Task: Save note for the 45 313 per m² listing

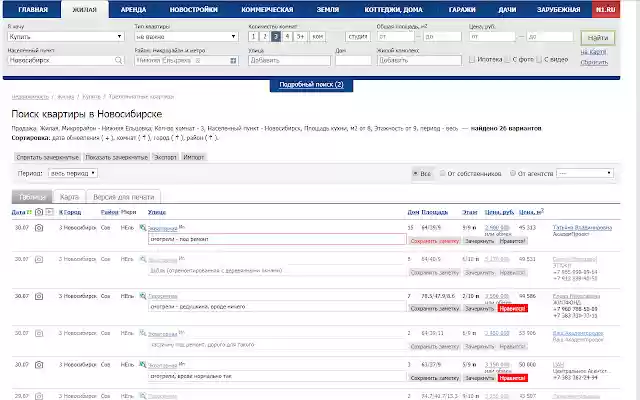Action: click(435, 241)
